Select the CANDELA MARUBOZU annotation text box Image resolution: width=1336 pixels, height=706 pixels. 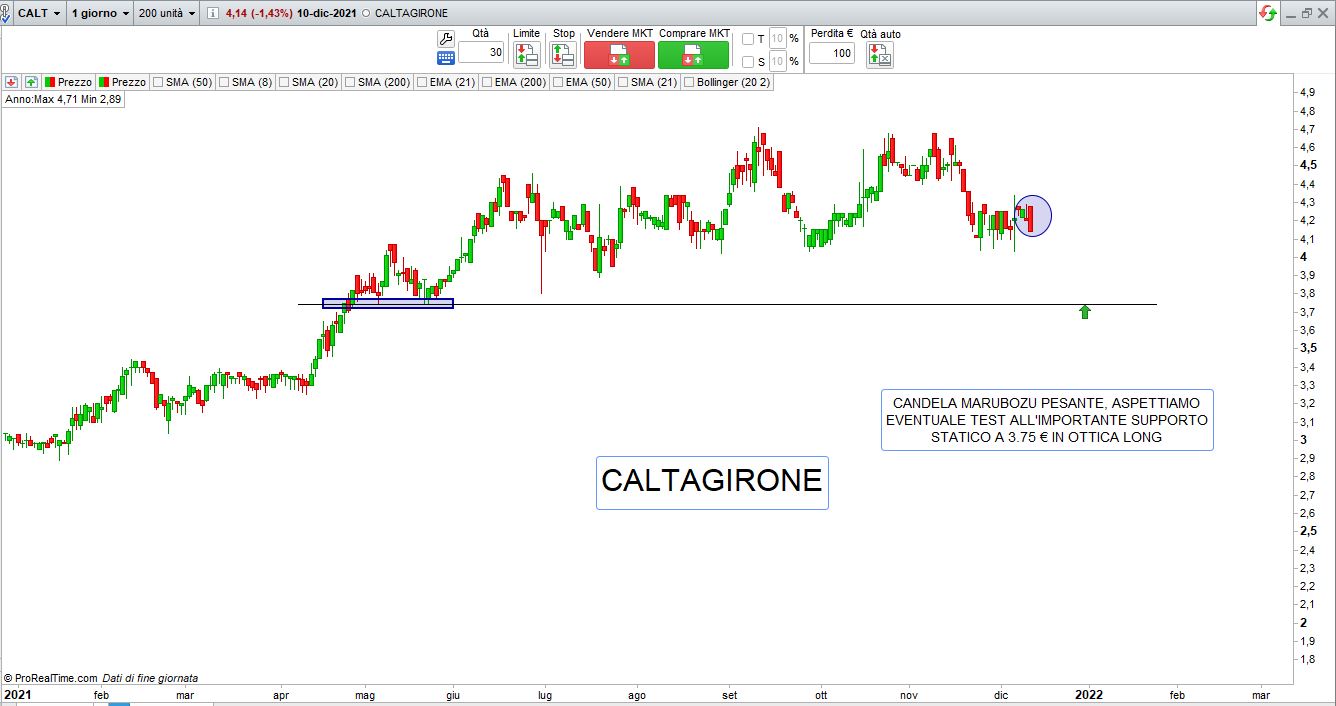[x=1047, y=420]
